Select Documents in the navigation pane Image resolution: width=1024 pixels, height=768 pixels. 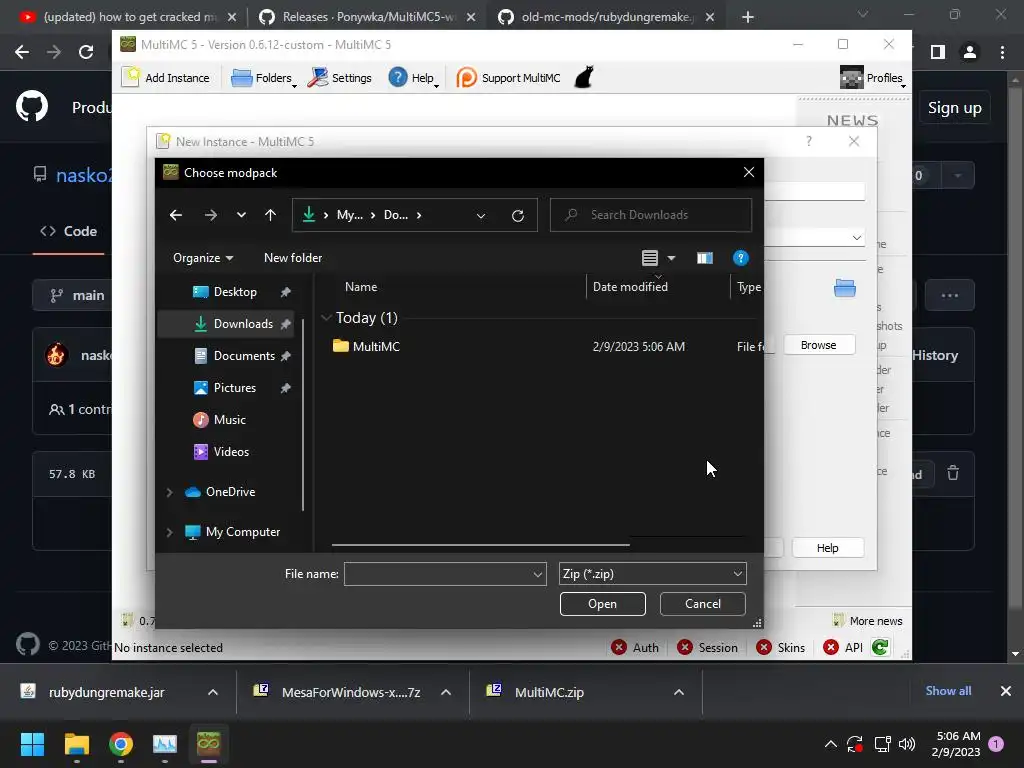point(226,356)
